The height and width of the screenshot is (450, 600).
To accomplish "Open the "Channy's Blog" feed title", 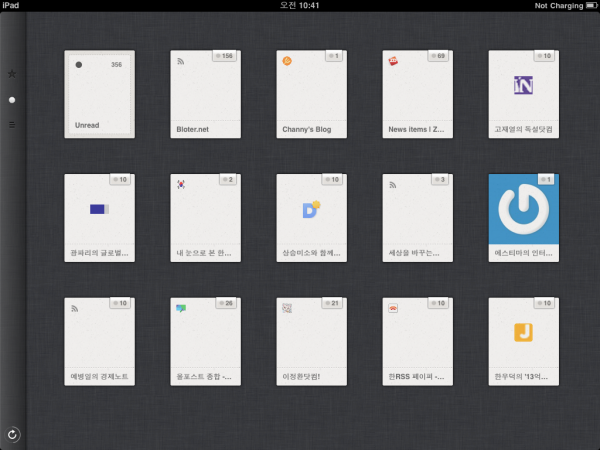I will click(307, 129).
